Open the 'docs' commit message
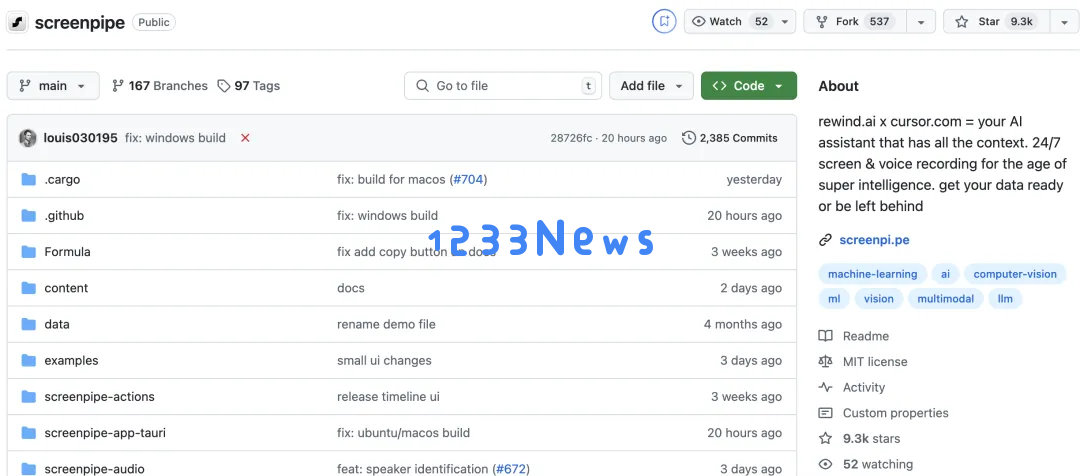 pyautogui.click(x=351, y=288)
